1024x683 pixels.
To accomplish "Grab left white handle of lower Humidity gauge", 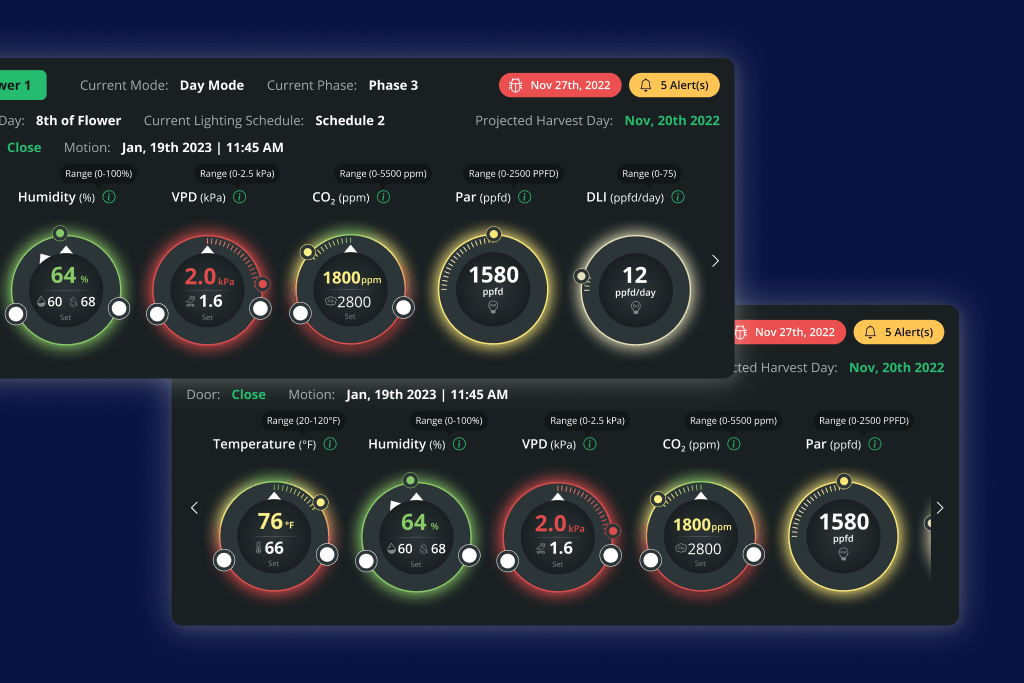I will pyautogui.click(x=366, y=561).
